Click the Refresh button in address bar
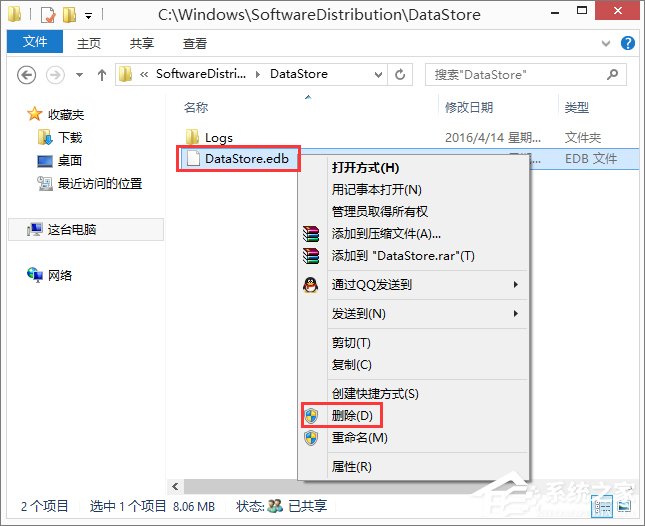 (x=401, y=75)
